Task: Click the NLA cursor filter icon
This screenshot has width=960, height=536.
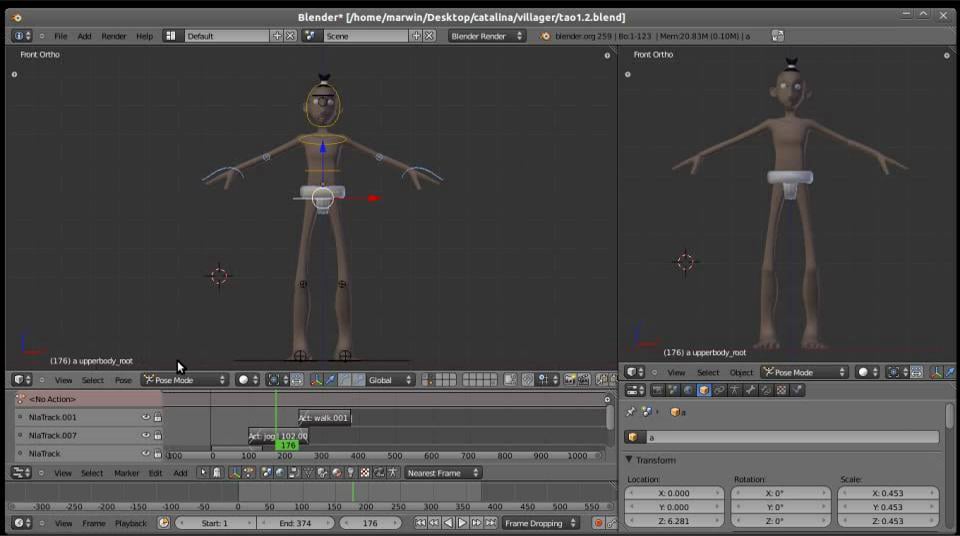Action: [x=203, y=473]
